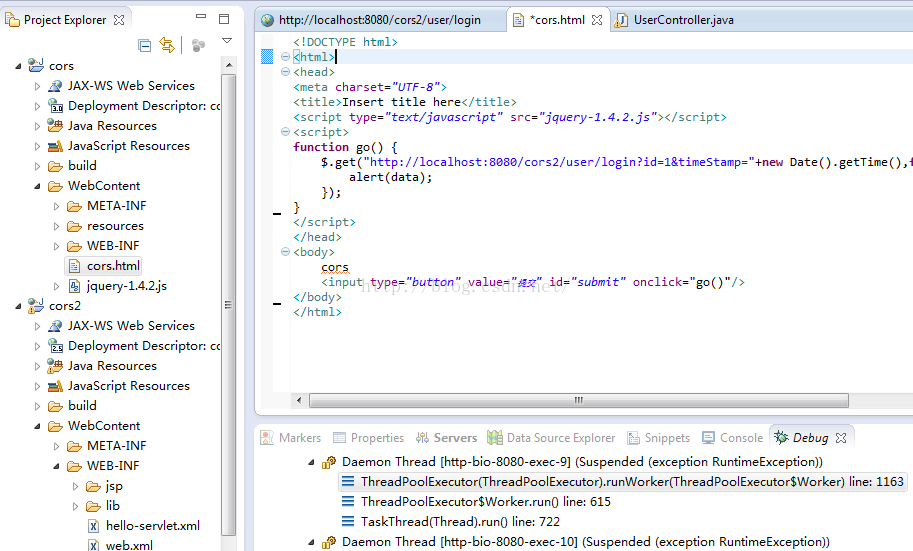Close the Debug view tab

pos(841,438)
